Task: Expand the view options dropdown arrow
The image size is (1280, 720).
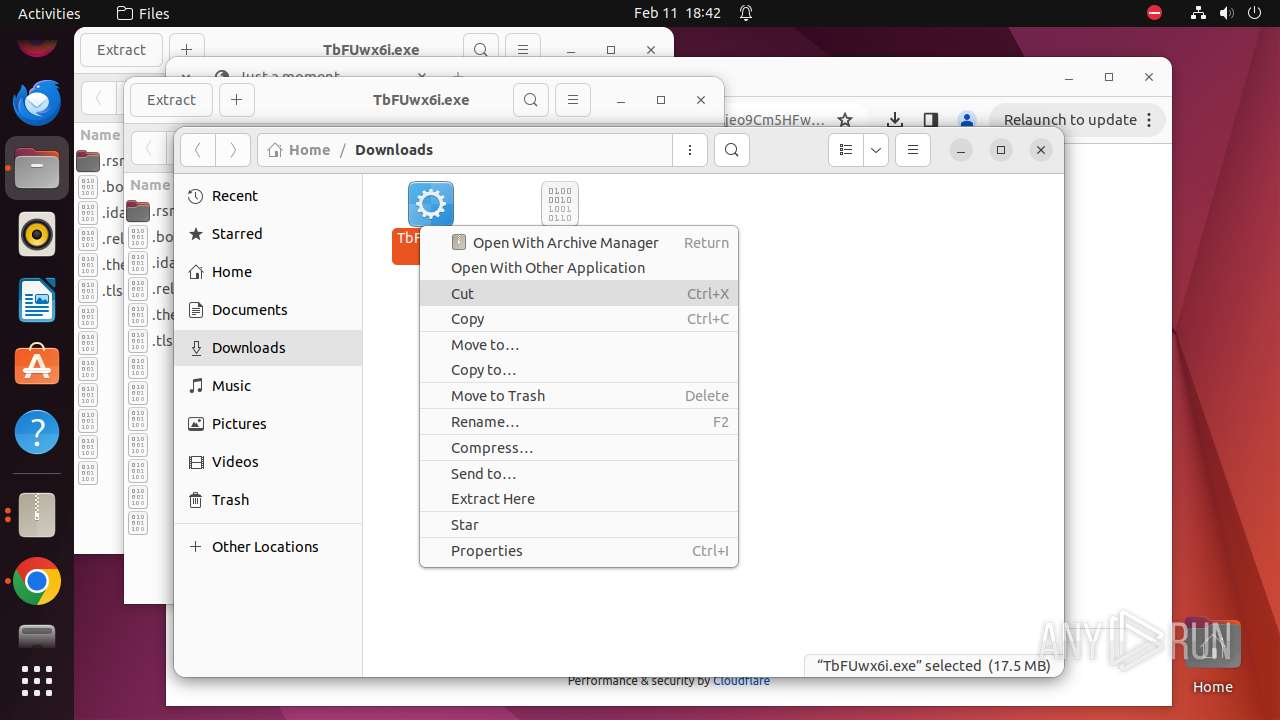Action: point(876,150)
